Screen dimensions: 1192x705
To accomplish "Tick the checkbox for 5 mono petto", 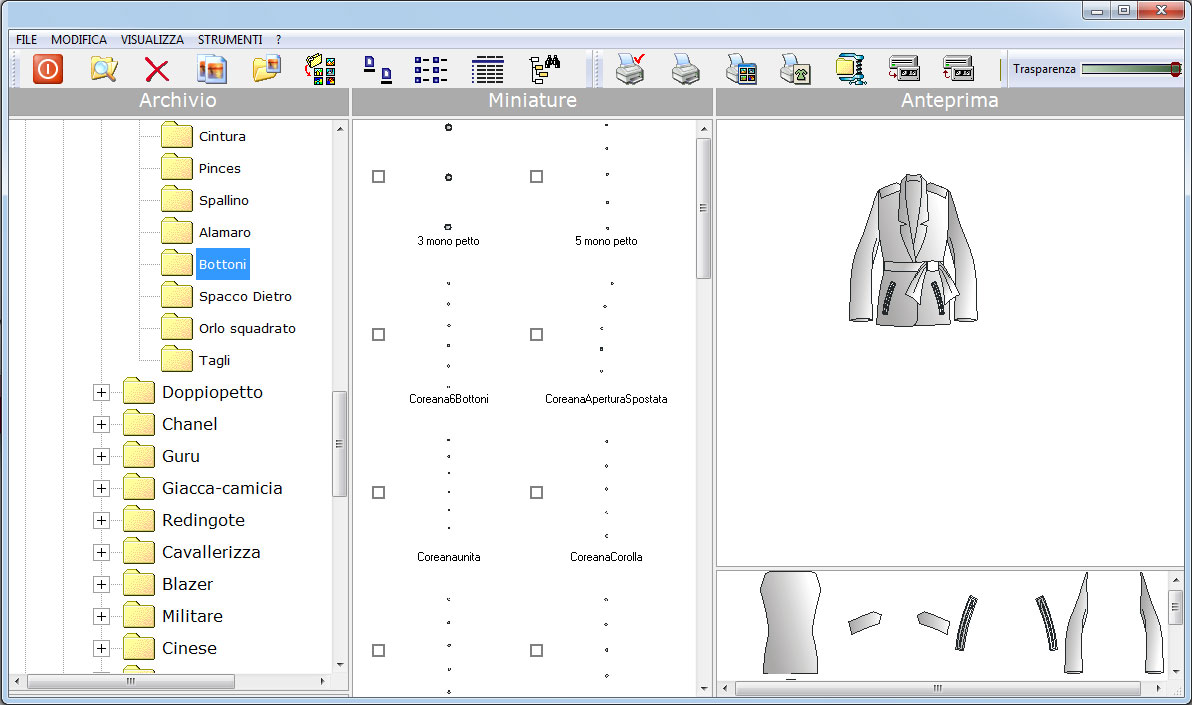I will (x=537, y=176).
